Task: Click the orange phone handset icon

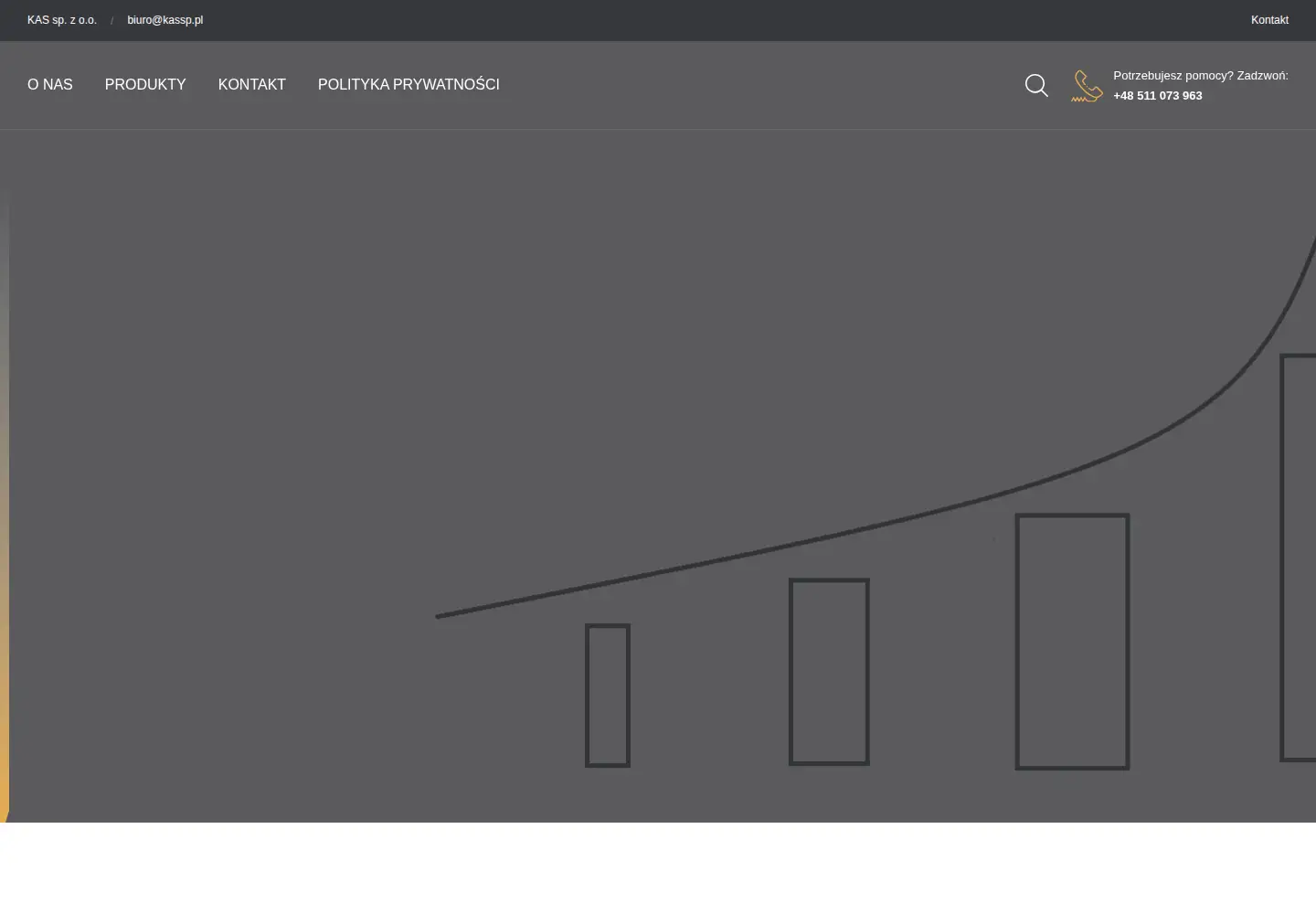Action: (x=1087, y=86)
